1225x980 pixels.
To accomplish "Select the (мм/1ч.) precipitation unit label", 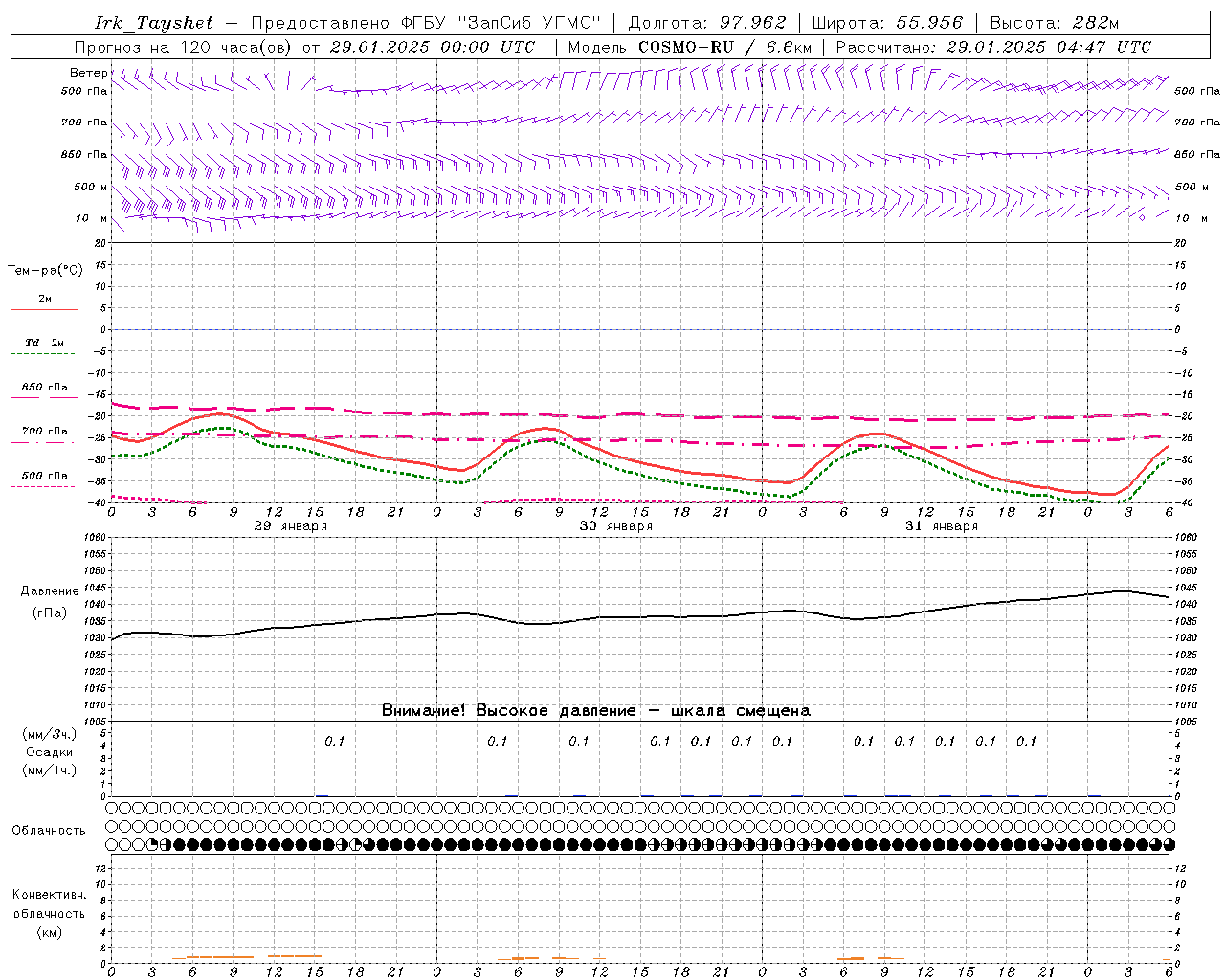I will [x=50, y=770].
